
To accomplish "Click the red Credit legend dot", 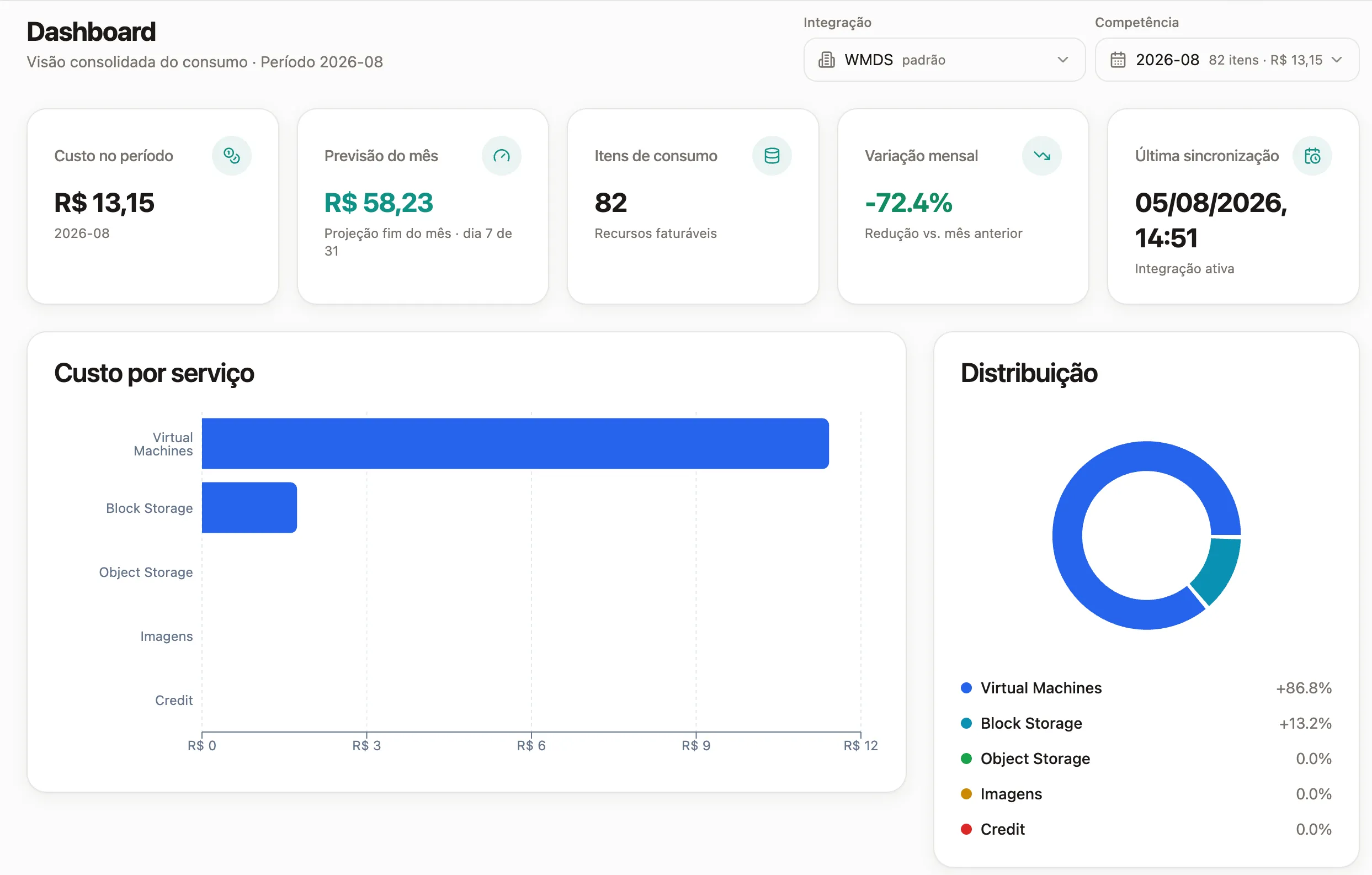I will 966,829.
